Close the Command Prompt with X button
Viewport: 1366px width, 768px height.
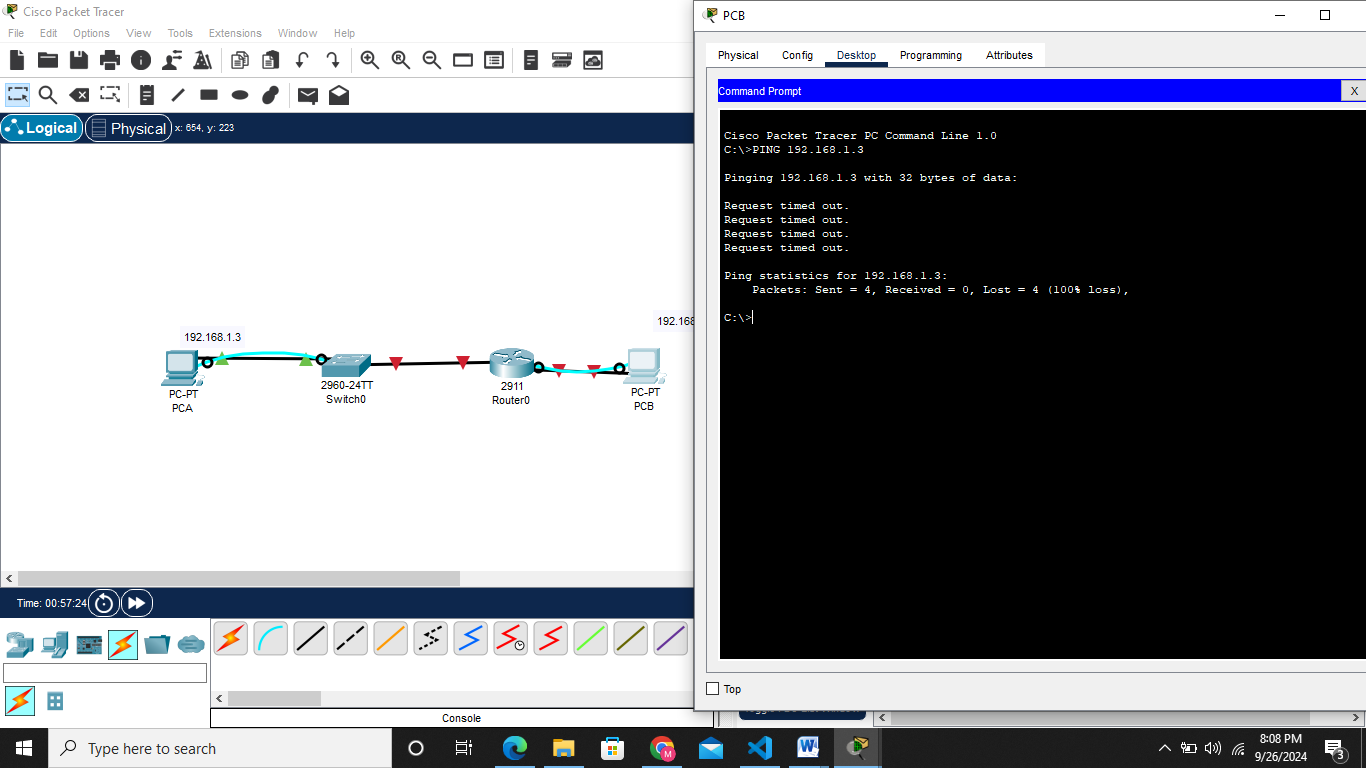pyautogui.click(x=1353, y=91)
